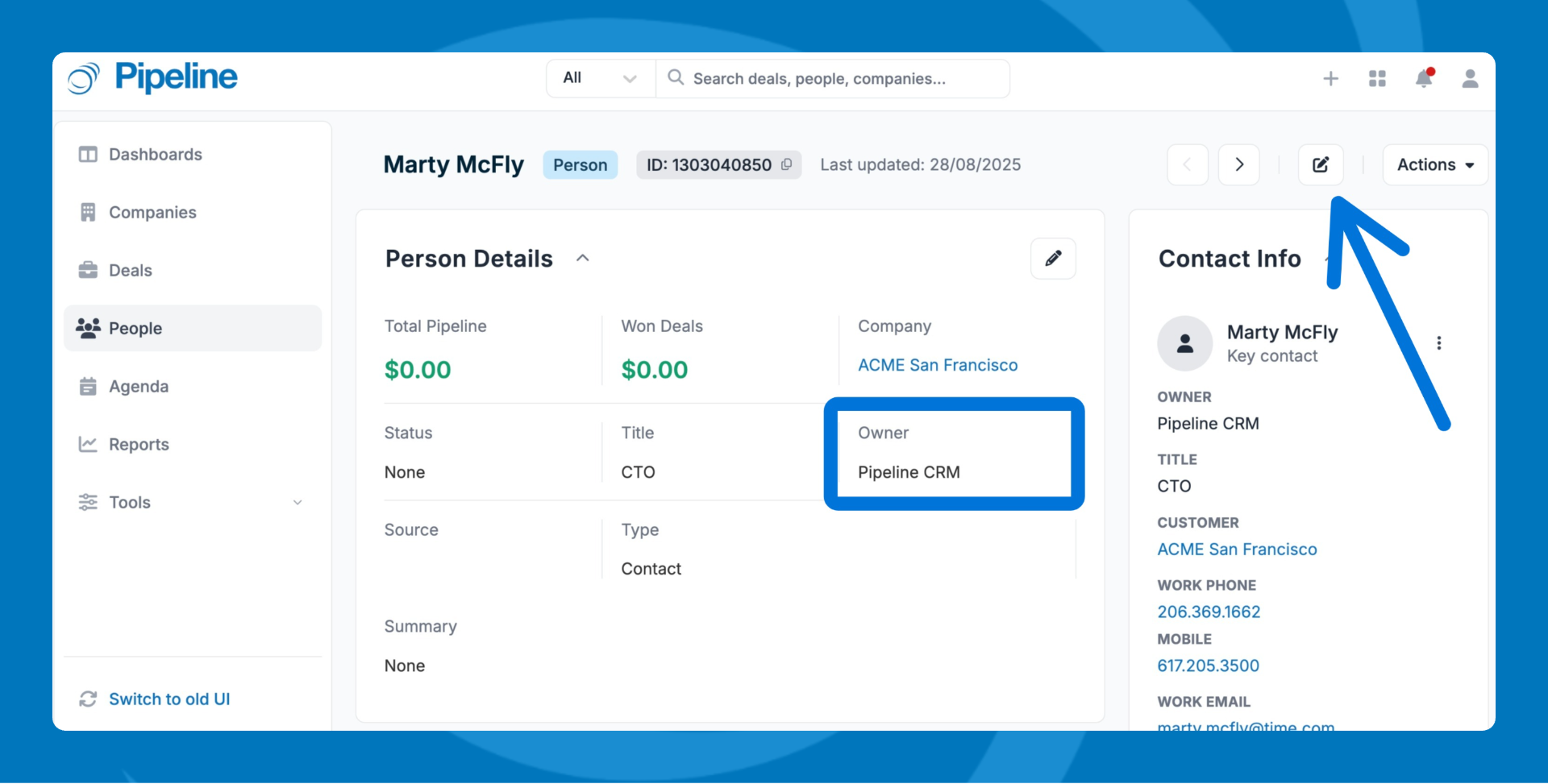
Task: Open the Actions dropdown
Action: (x=1435, y=164)
